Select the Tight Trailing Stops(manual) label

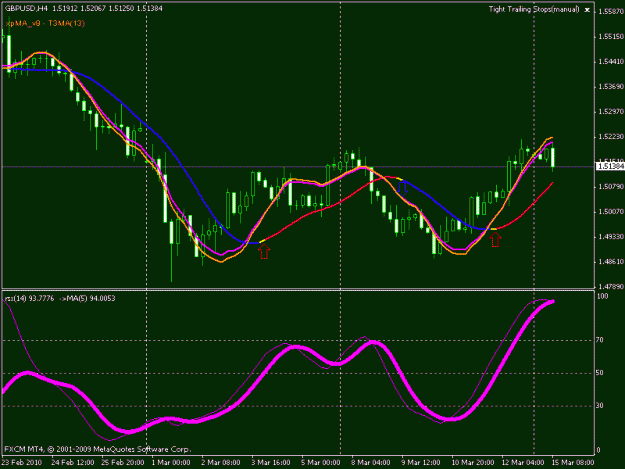tap(534, 9)
